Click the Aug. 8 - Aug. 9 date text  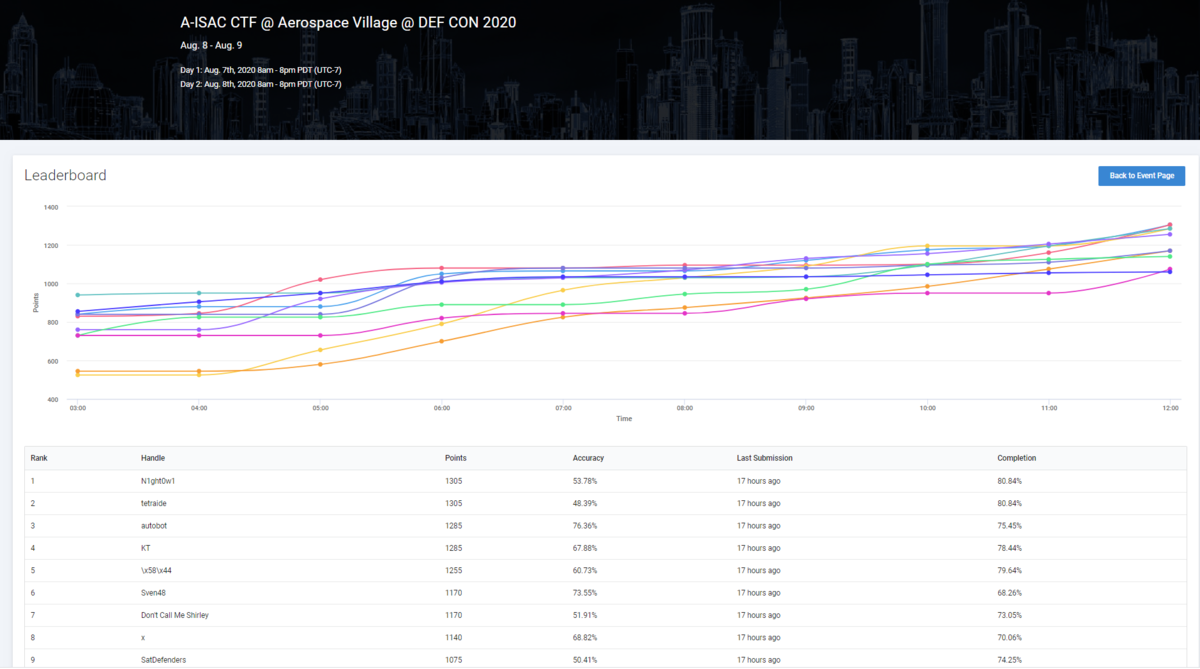pos(211,45)
